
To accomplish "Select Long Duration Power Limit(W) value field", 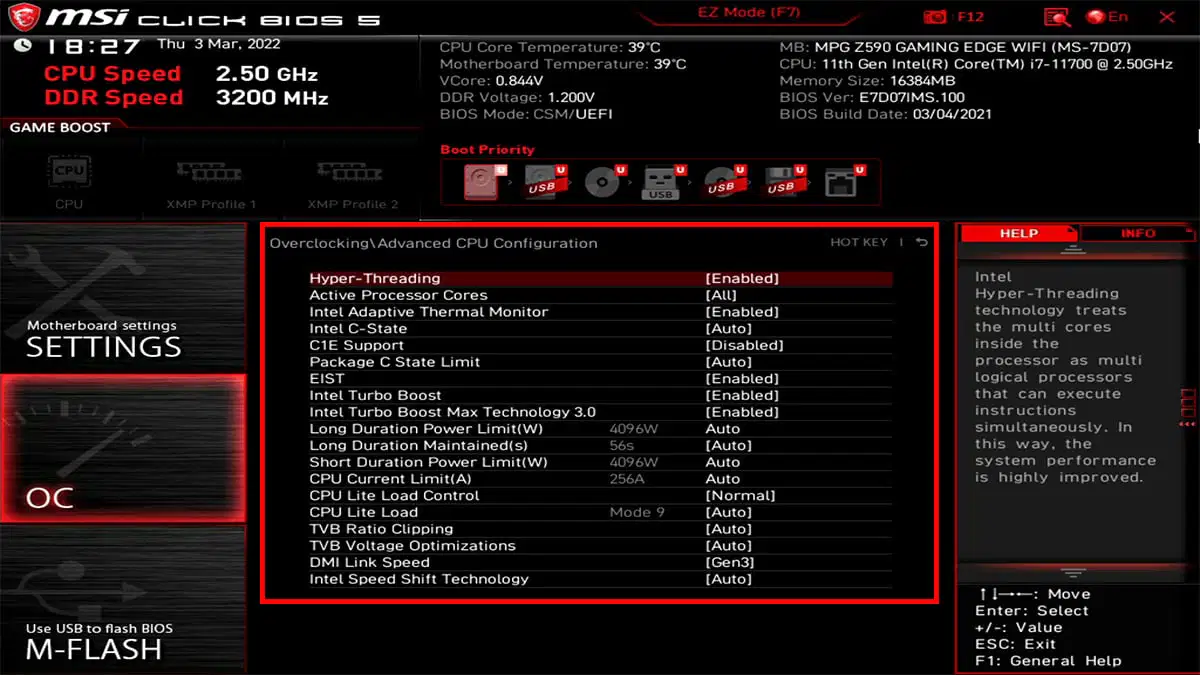I will tap(723, 429).
